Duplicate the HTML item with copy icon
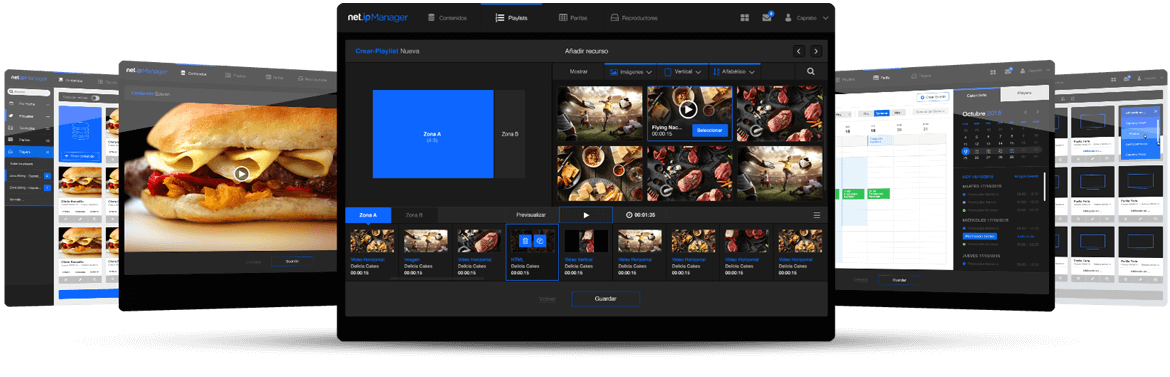 point(540,241)
